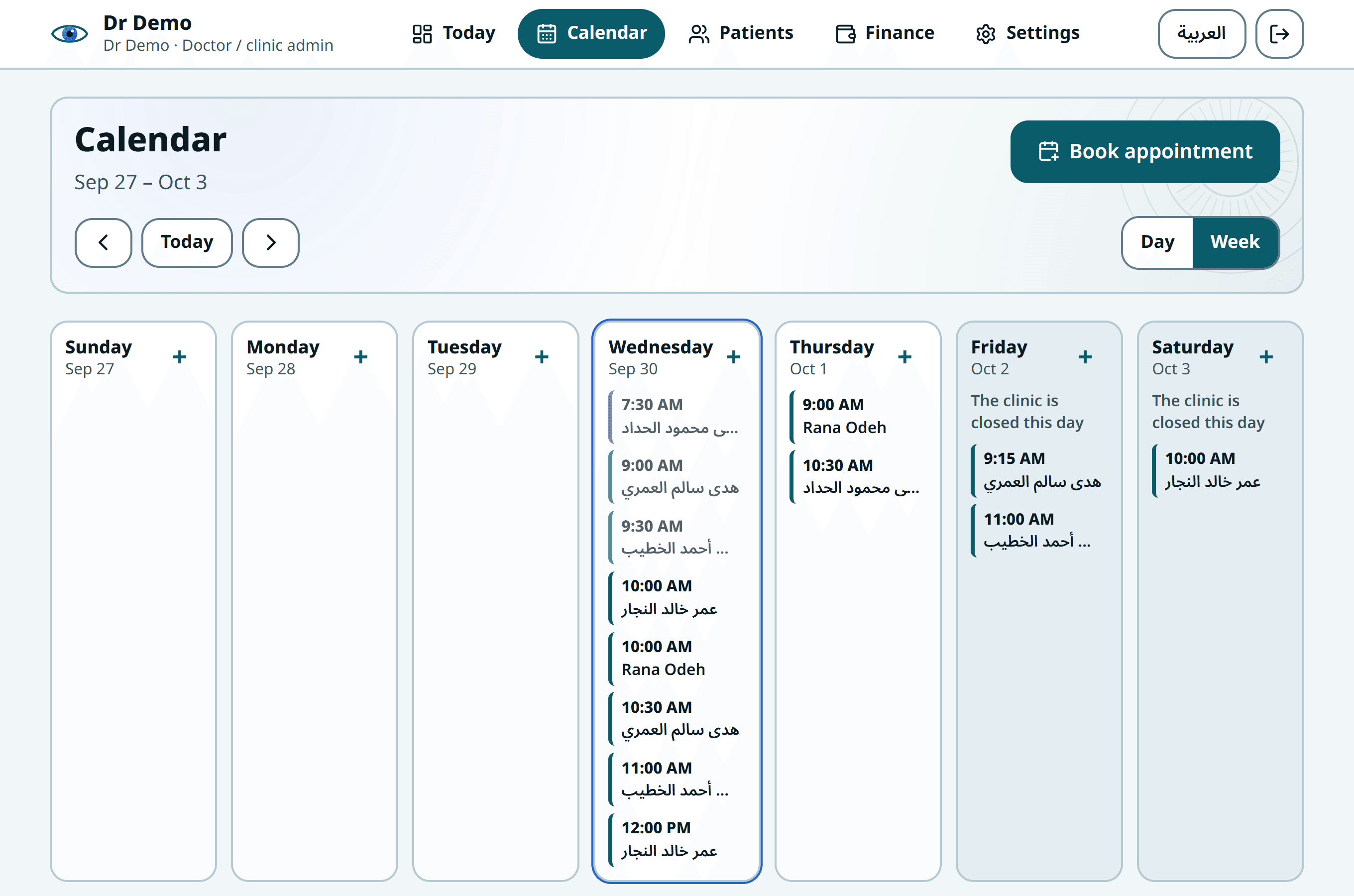This screenshot has width=1354, height=896.
Task: Open Friday 9:15 AM appointment
Action: point(1039,470)
